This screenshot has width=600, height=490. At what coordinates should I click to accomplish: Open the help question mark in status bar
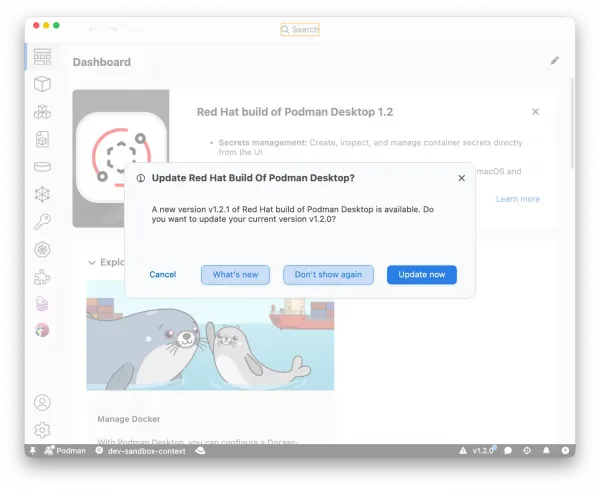click(x=565, y=451)
